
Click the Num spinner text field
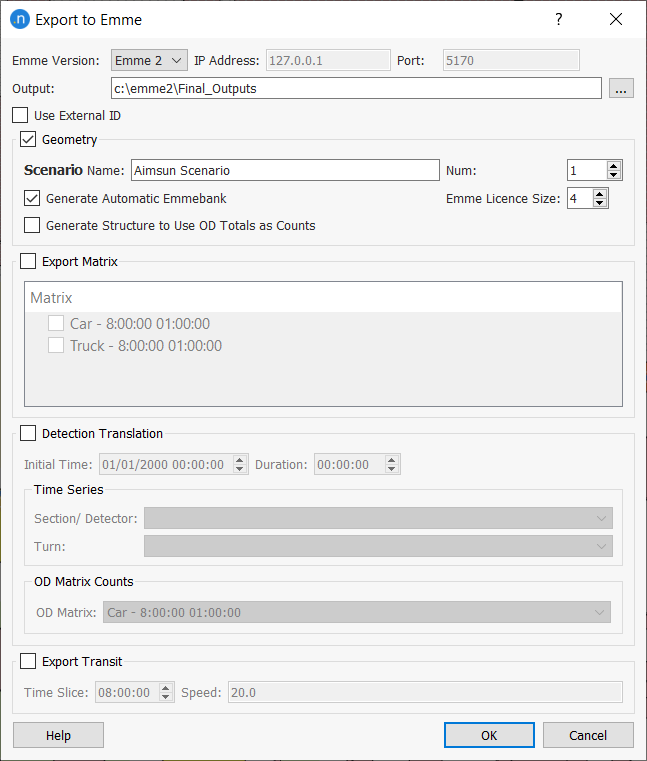click(587, 170)
